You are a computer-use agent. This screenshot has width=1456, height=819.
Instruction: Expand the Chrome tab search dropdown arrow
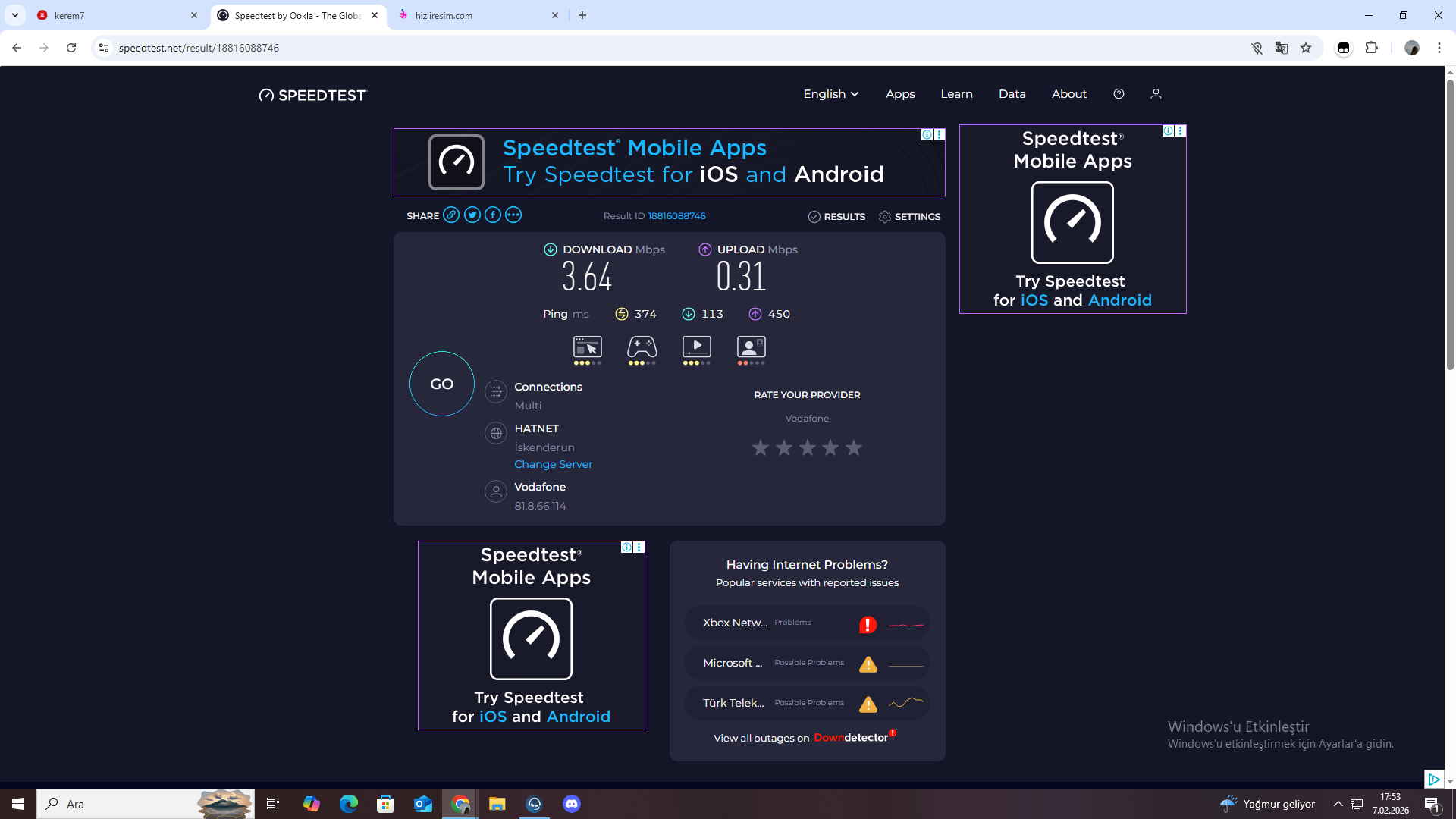click(x=15, y=15)
